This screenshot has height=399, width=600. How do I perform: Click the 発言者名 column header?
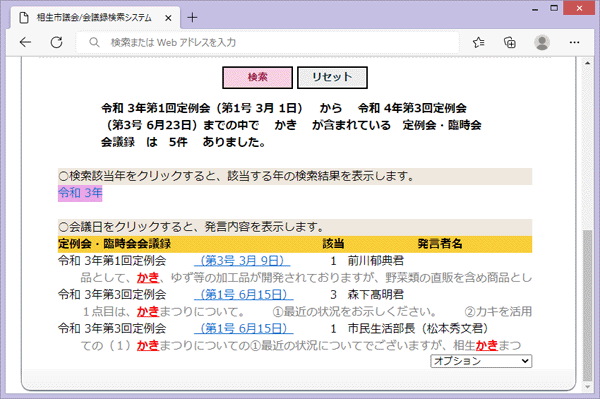440,244
